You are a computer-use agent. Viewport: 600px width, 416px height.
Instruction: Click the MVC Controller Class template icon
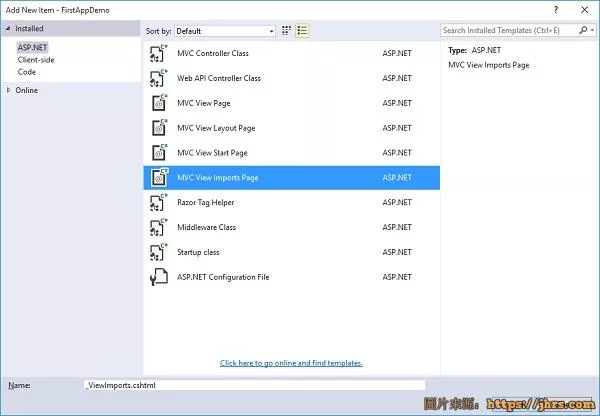pos(159,53)
